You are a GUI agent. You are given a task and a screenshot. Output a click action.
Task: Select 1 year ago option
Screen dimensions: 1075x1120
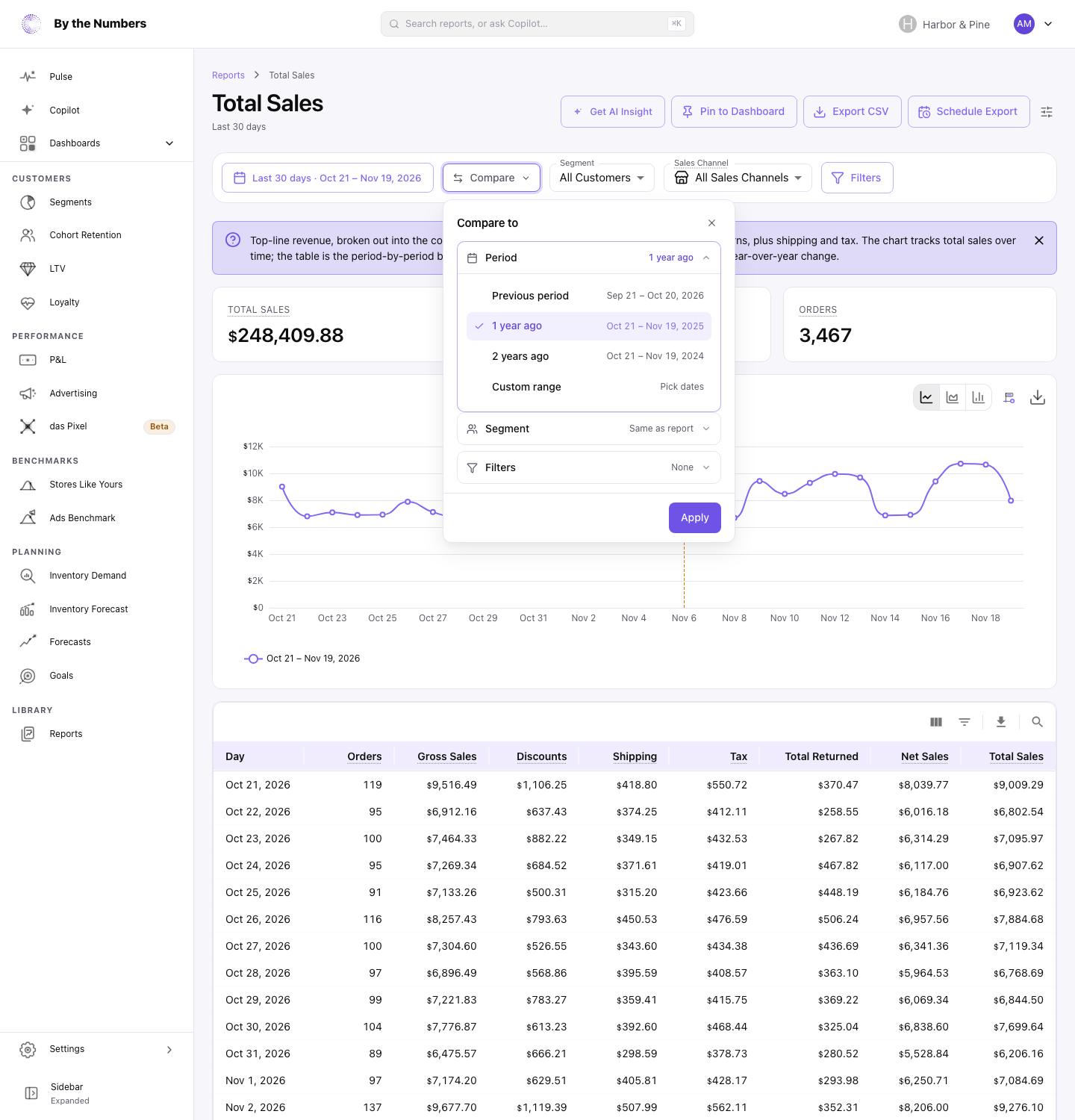[x=589, y=326]
